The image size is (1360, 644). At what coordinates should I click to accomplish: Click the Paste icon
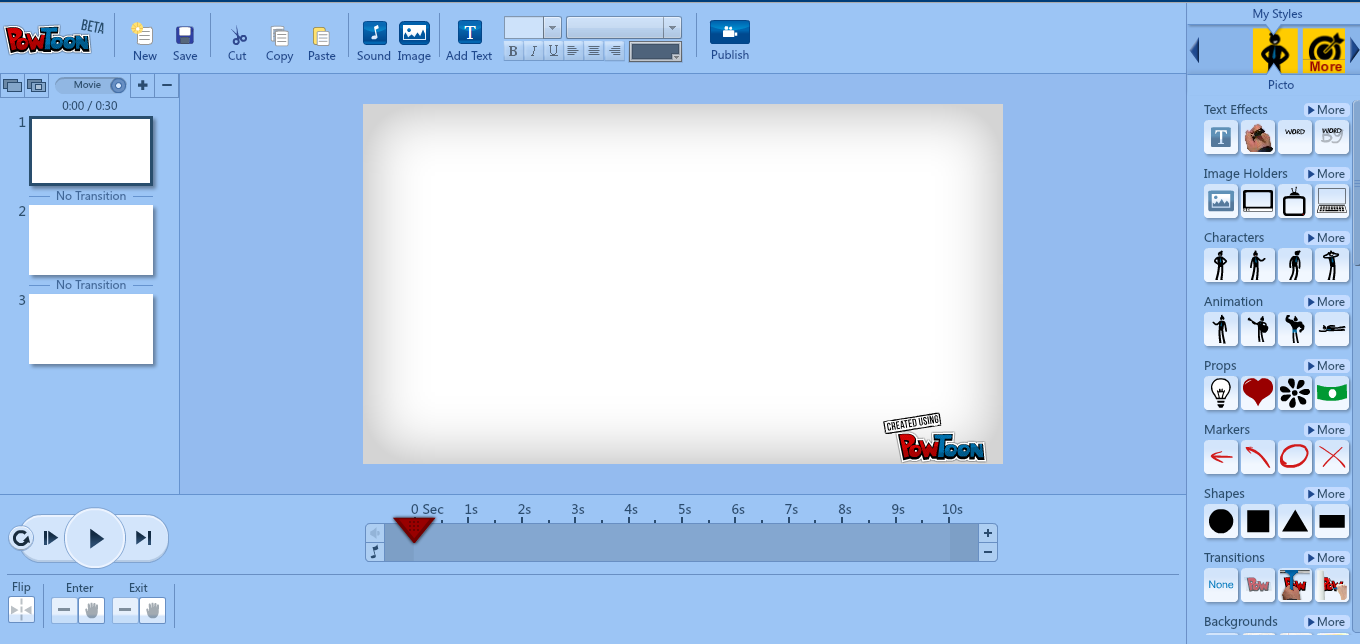(321, 36)
